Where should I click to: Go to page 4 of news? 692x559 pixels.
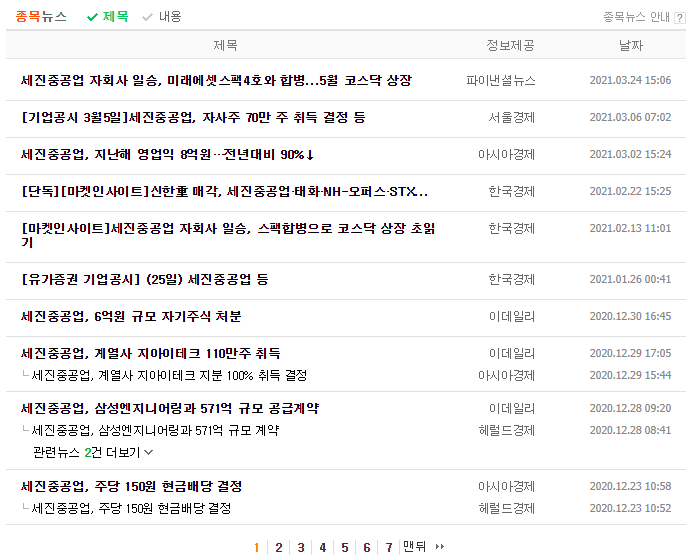[x=323, y=548]
